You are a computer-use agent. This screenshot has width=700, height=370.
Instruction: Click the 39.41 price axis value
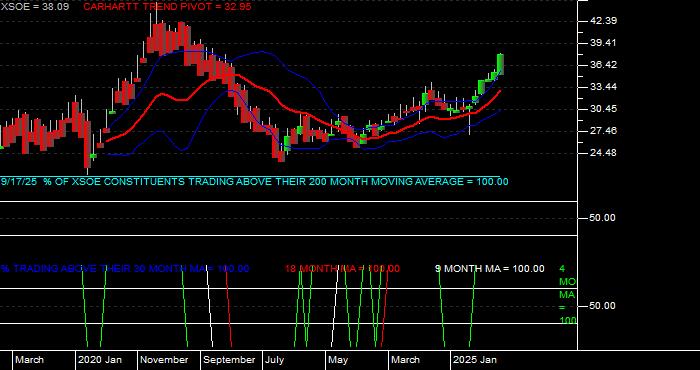click(604, 43)
